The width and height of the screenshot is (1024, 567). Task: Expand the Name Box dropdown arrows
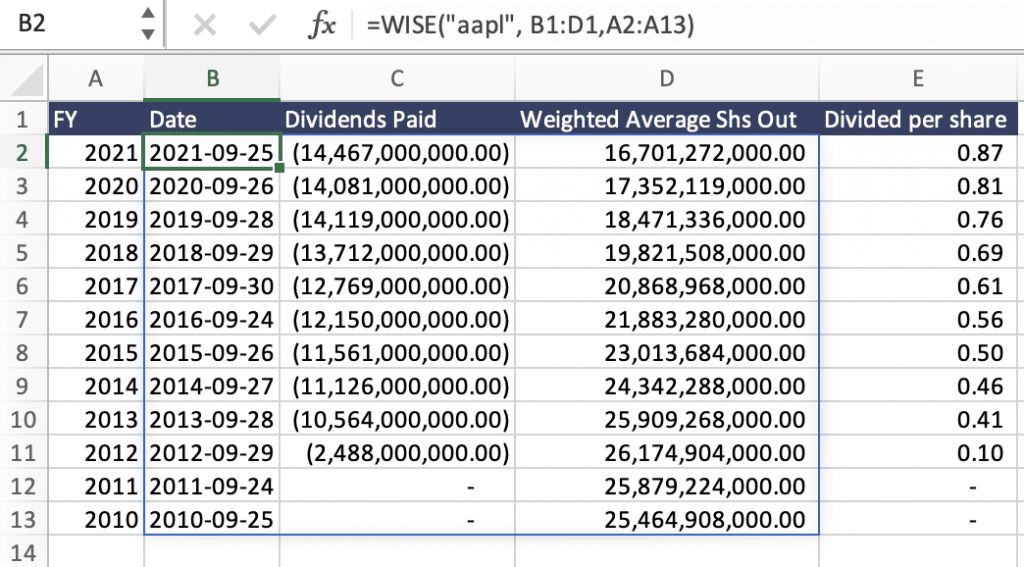(x=148, y=24)
